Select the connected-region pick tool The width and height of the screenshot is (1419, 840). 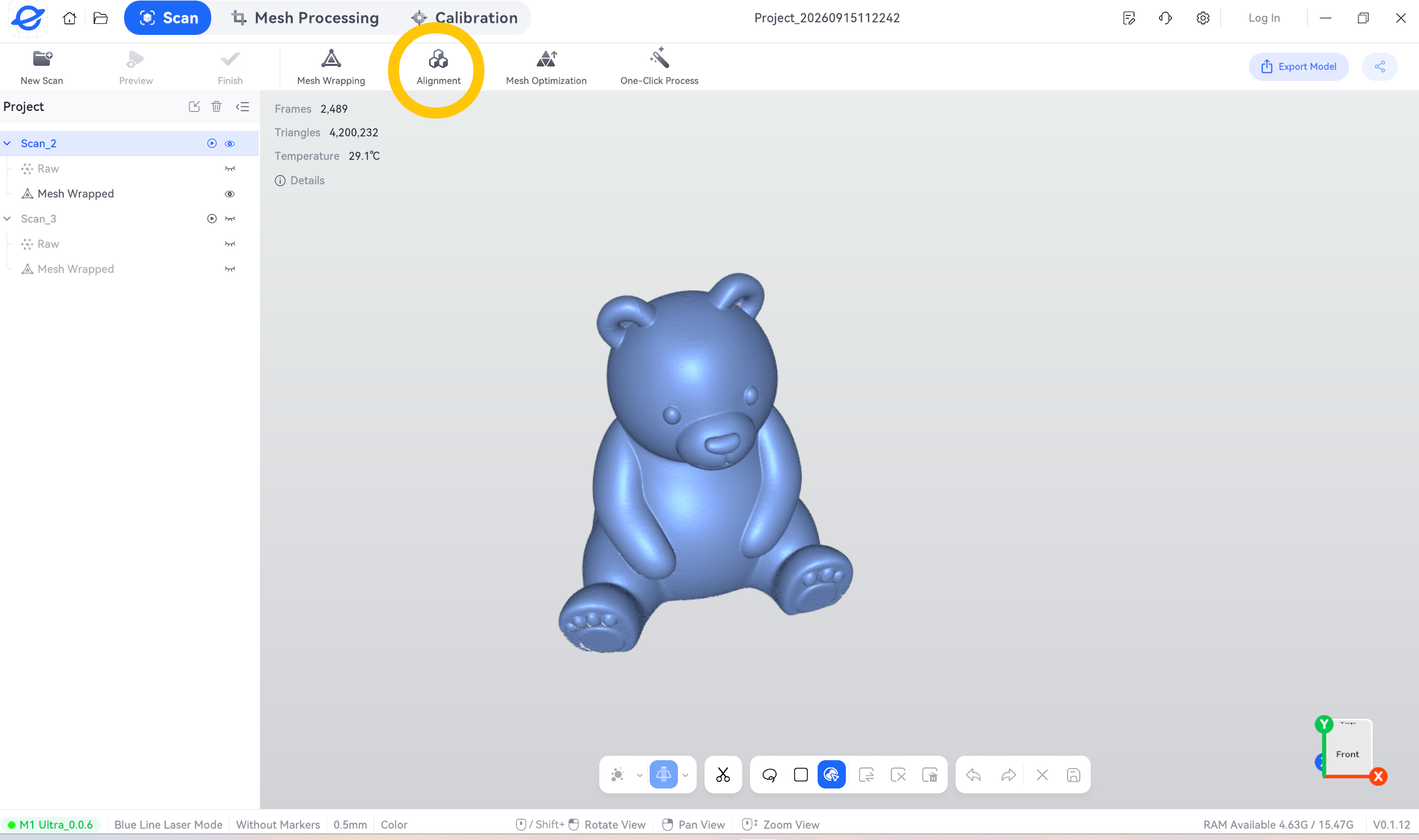point(831,774)
